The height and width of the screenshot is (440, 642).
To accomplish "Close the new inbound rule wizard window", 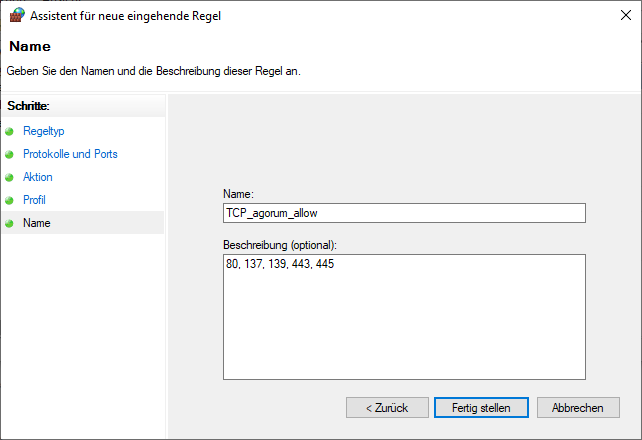I will (626, 15).
